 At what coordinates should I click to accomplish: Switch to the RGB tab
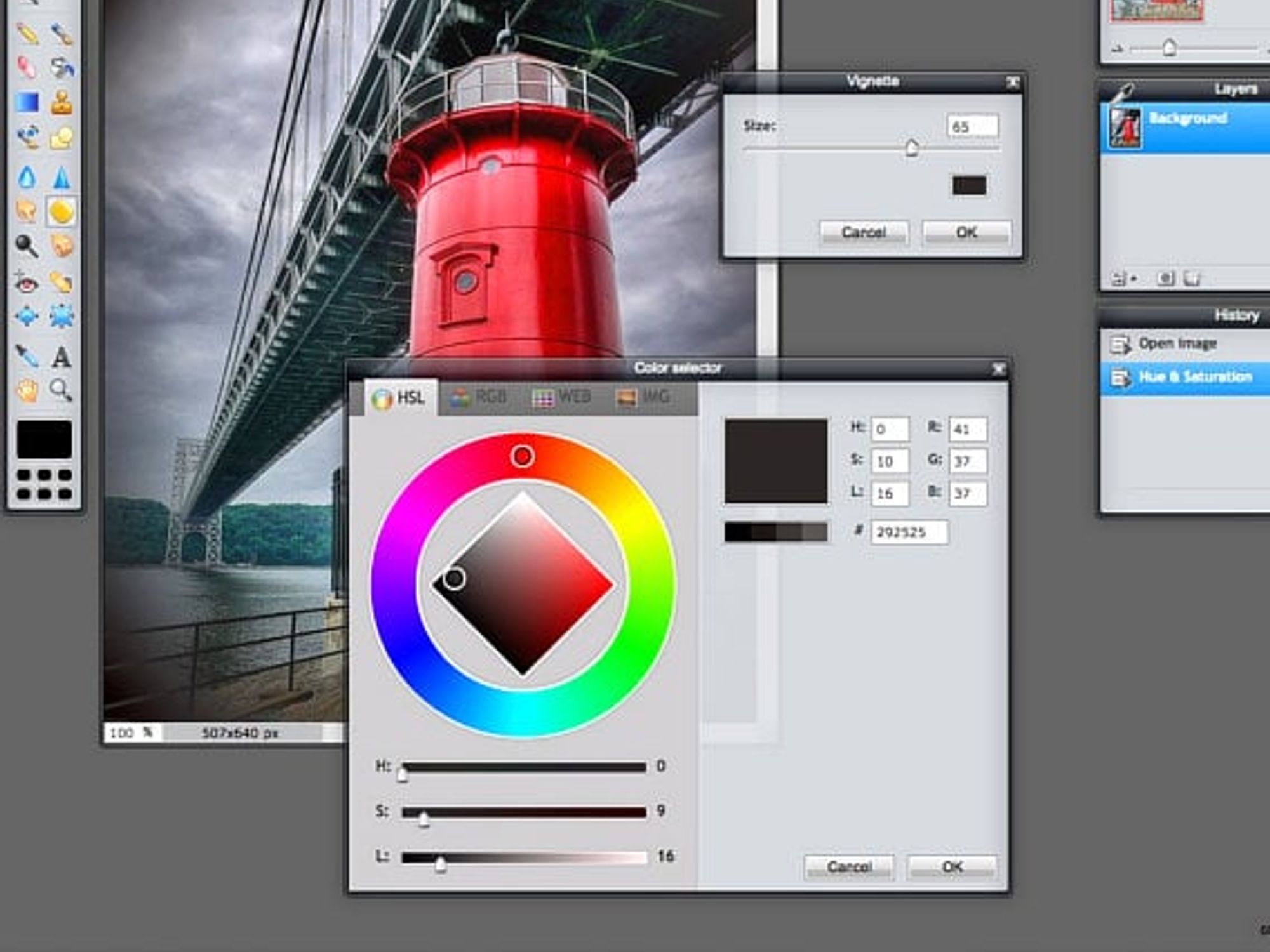click(x=478, y=397)
